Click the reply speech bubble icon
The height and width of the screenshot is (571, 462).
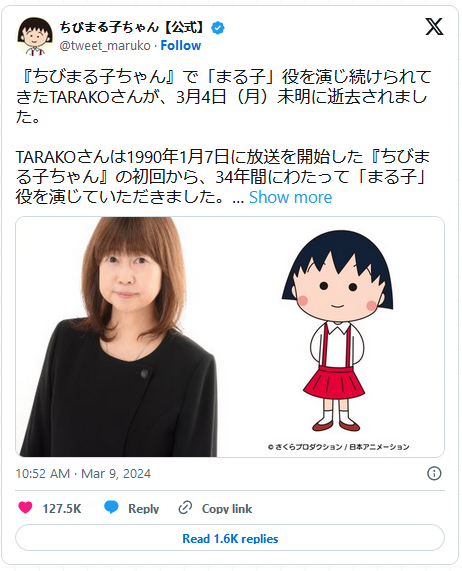(x=111, y=507)
